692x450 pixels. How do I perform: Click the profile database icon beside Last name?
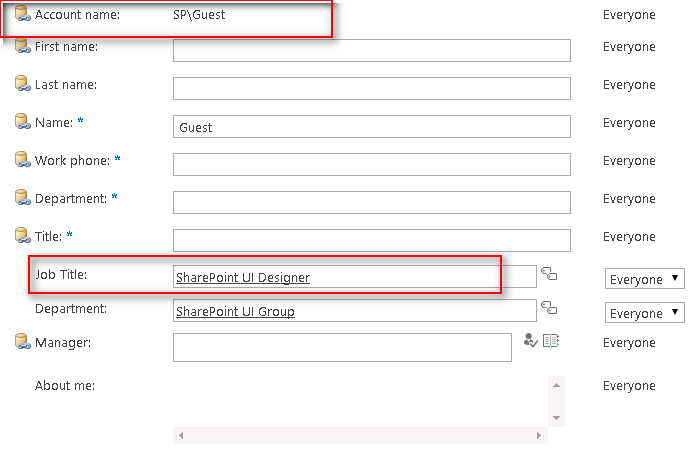click(22, 85)
